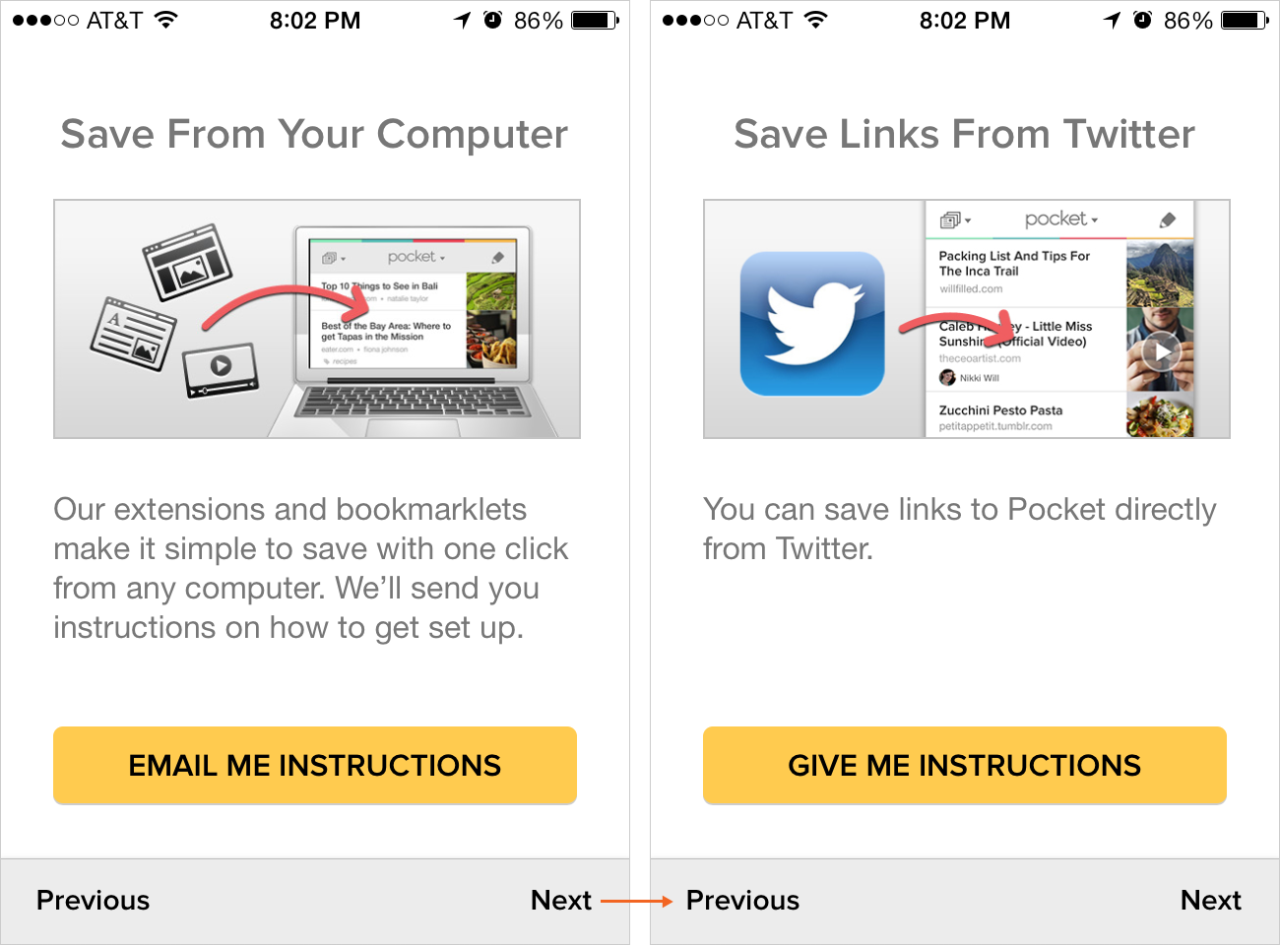
Task: Go back with Previous on the Twitter screen
Action: pos(743,900)
